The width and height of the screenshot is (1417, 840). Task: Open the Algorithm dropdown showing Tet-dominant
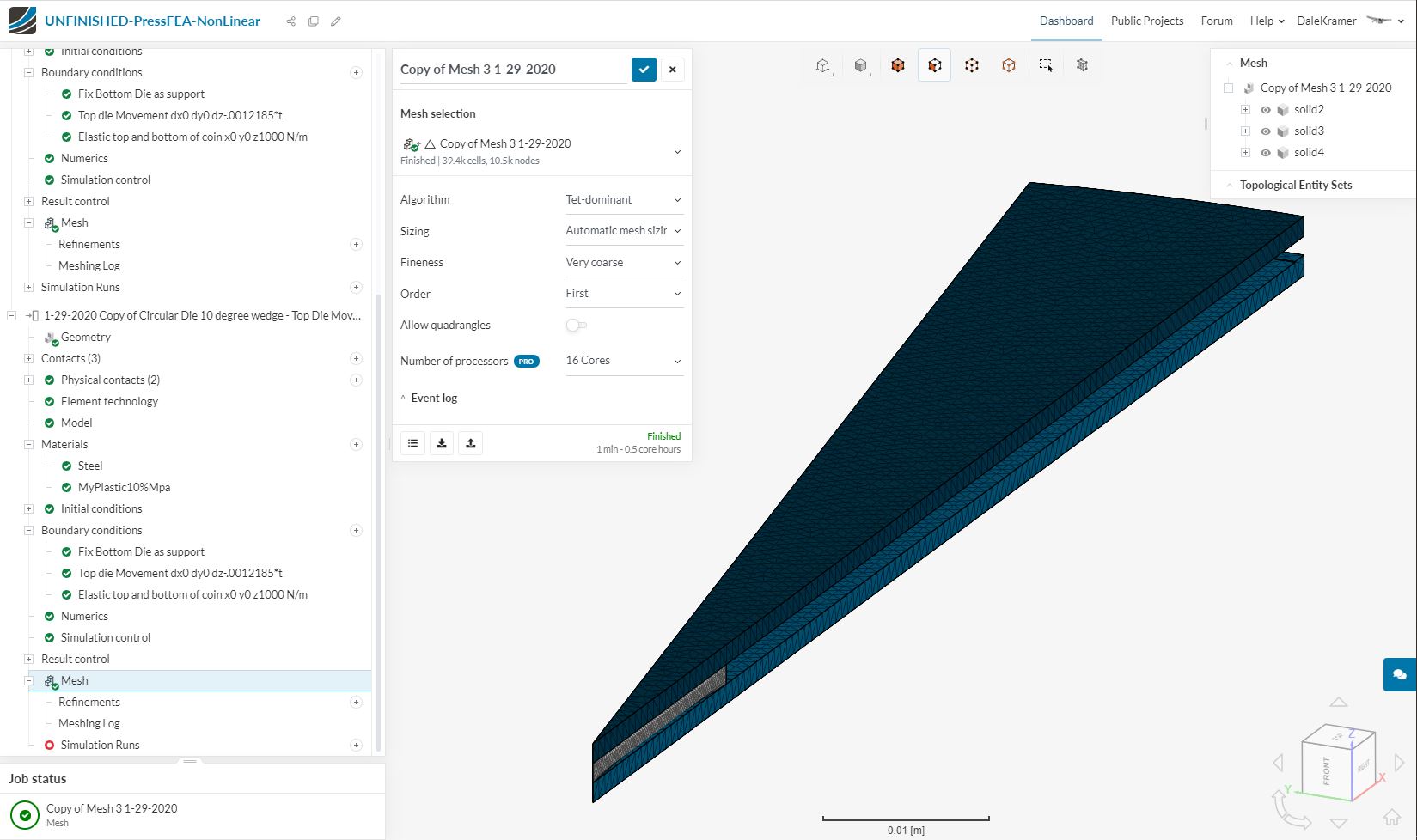point(624,200)
